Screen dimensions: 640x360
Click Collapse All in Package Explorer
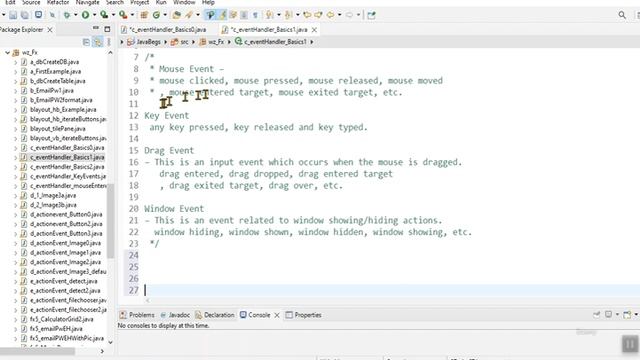coord(86,42)
